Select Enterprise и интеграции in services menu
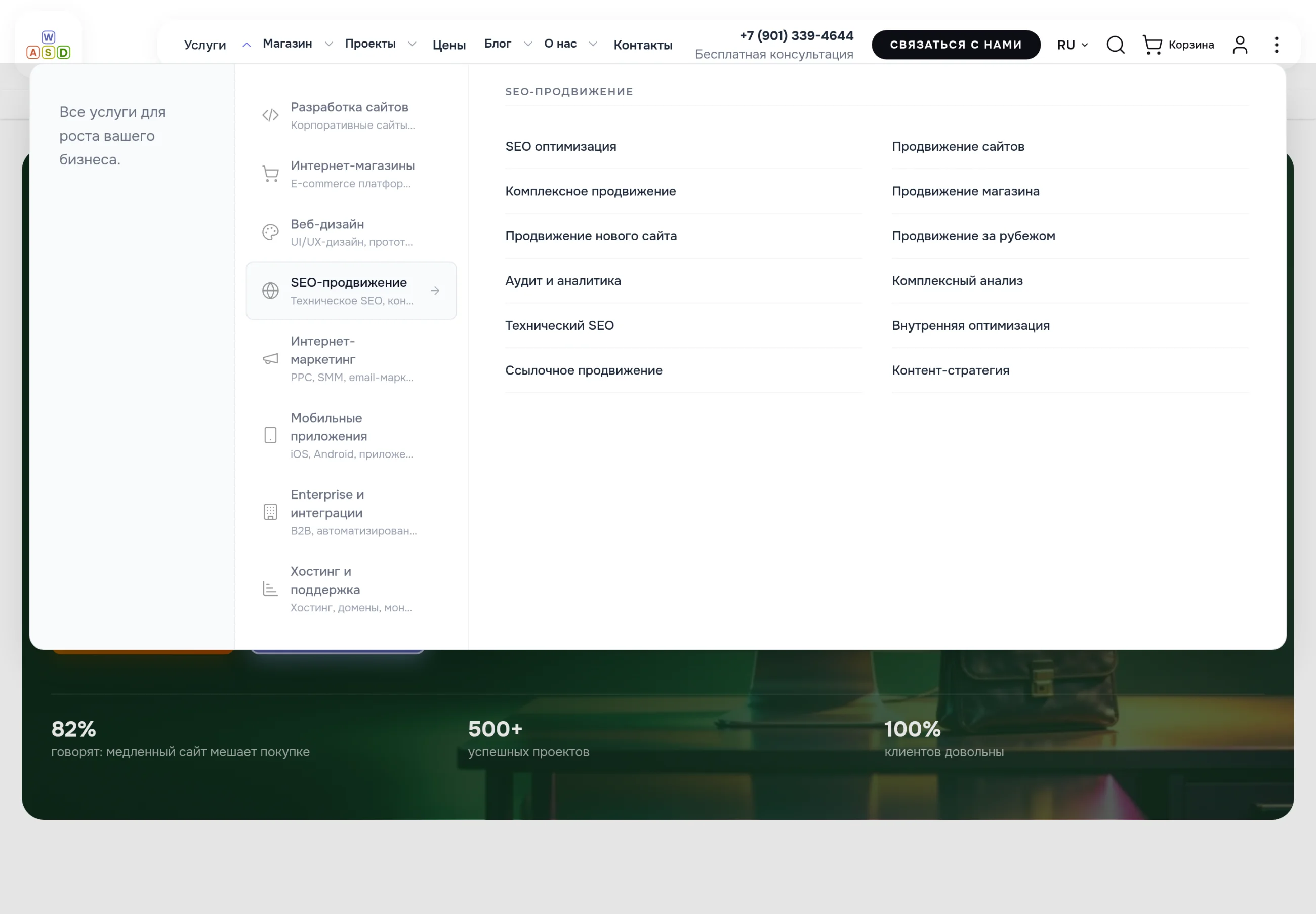Screen dimensions: 1316x914 pos(352,512)
